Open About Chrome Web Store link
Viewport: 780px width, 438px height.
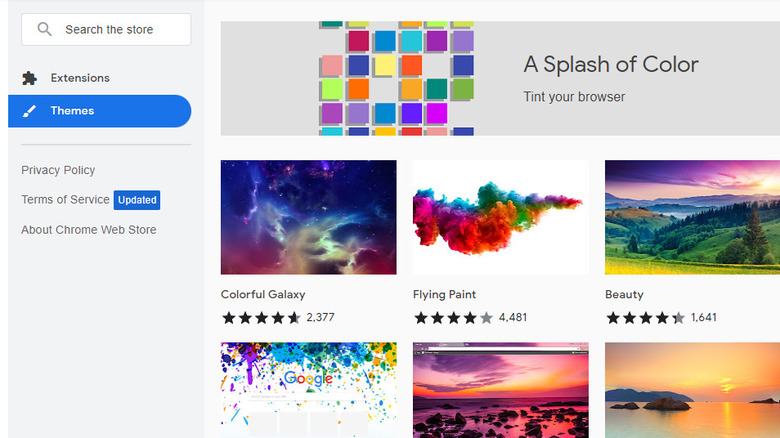coord(89,230)
